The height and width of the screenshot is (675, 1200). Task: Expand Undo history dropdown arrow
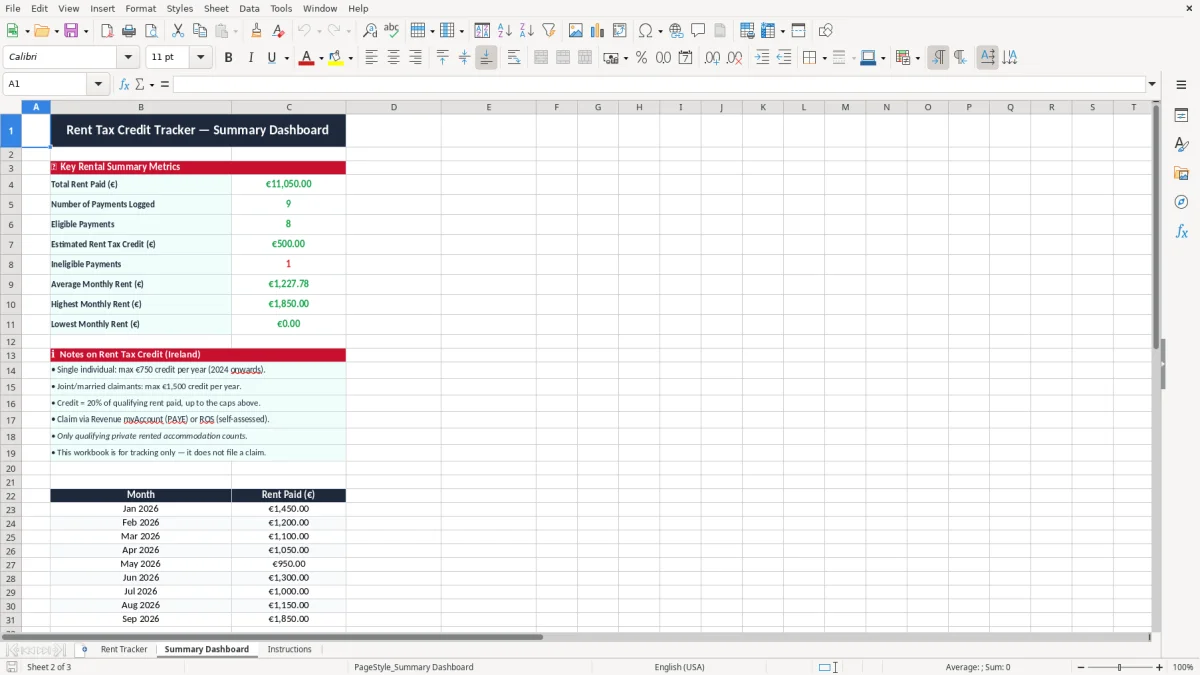point(319,31)
